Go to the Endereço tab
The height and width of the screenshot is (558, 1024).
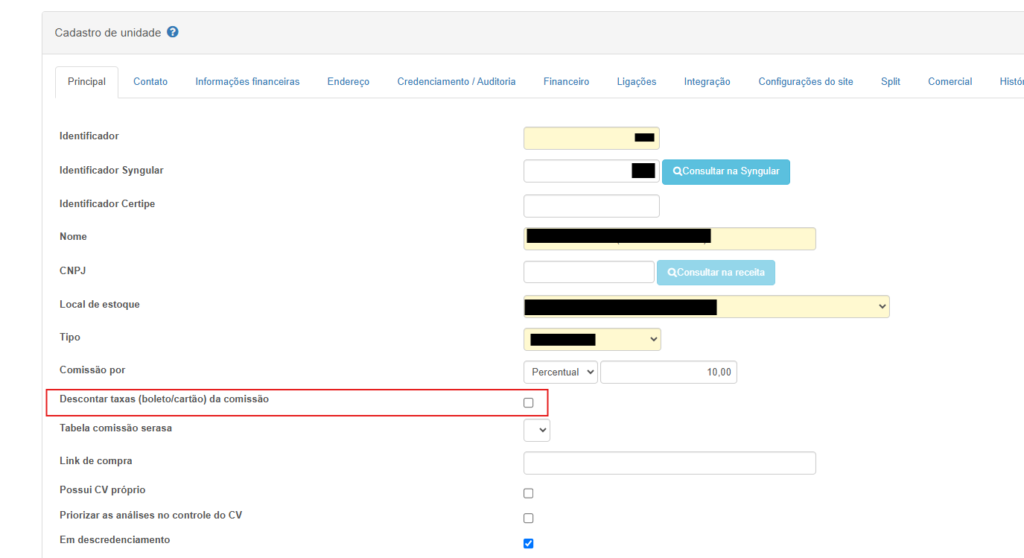[348, 82]
